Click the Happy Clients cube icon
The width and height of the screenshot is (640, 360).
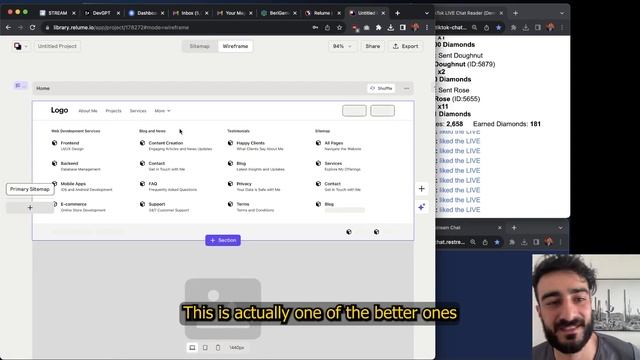coord(230,143)
